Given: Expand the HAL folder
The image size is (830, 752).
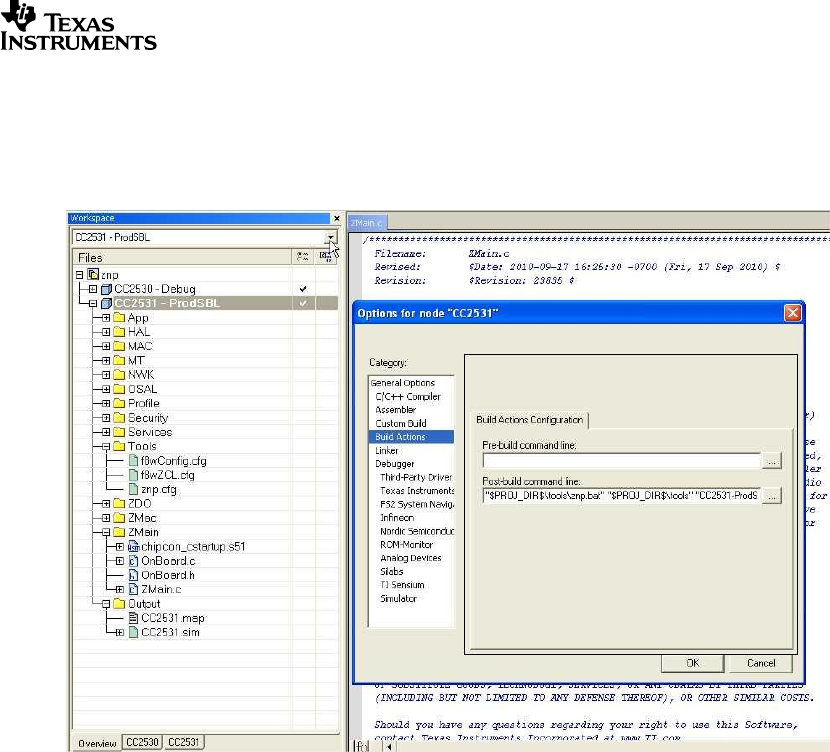Looking at the screenshot, I should [106, 332].
